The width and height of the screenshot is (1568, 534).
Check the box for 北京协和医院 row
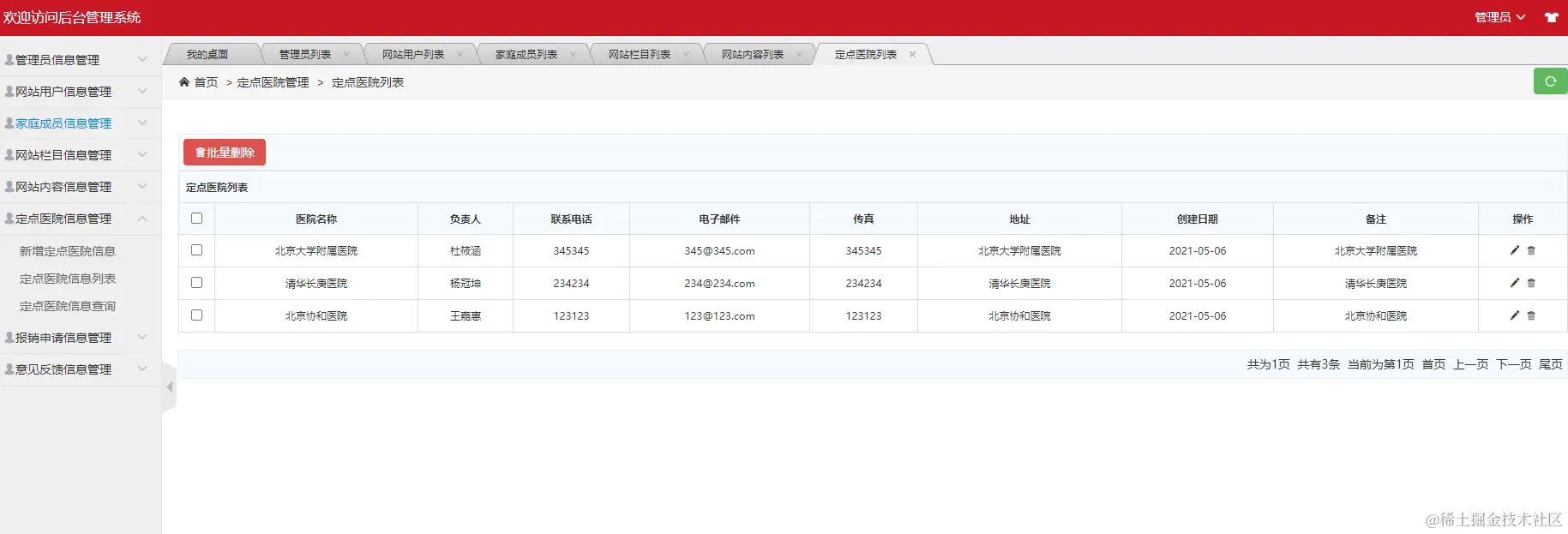click(196, 315)
